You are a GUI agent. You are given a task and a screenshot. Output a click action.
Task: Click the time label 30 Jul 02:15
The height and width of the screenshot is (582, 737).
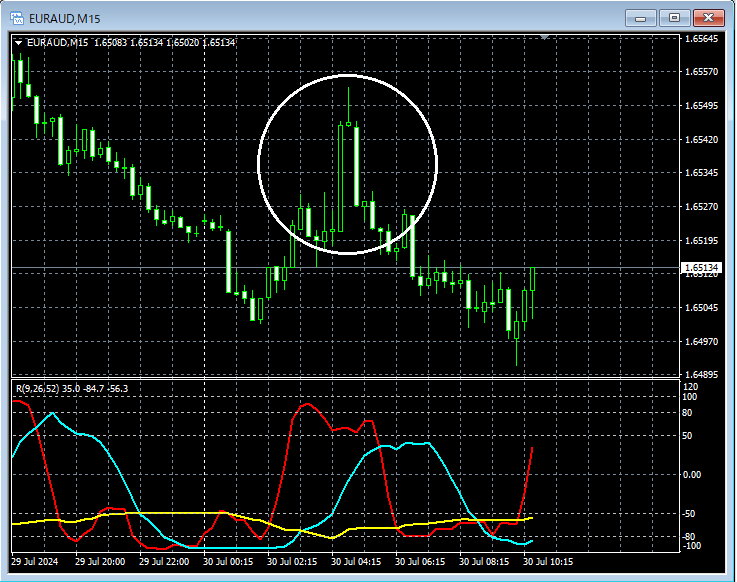[x=292, y=562]
